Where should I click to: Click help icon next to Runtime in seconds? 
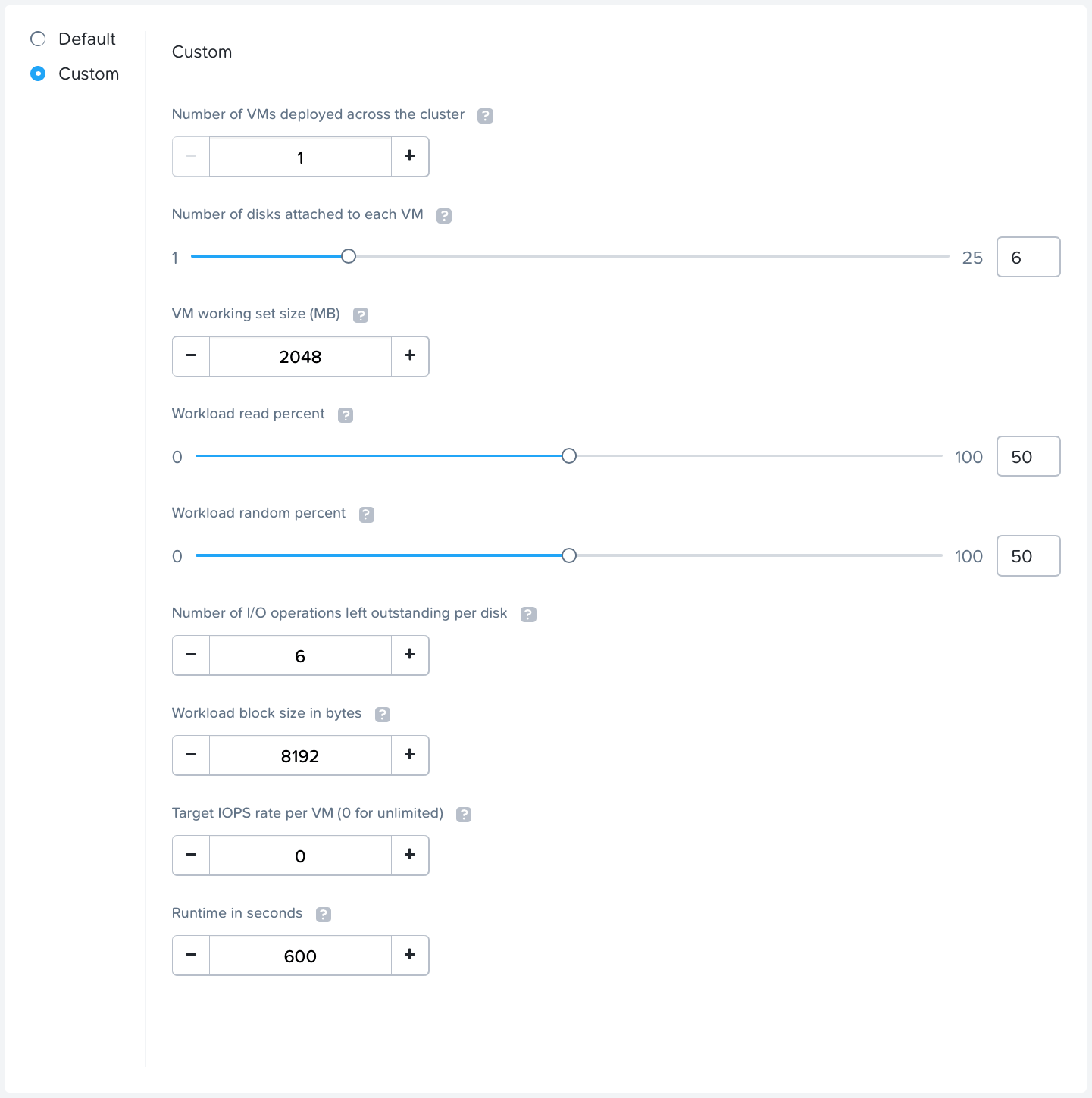pos(324,915)
